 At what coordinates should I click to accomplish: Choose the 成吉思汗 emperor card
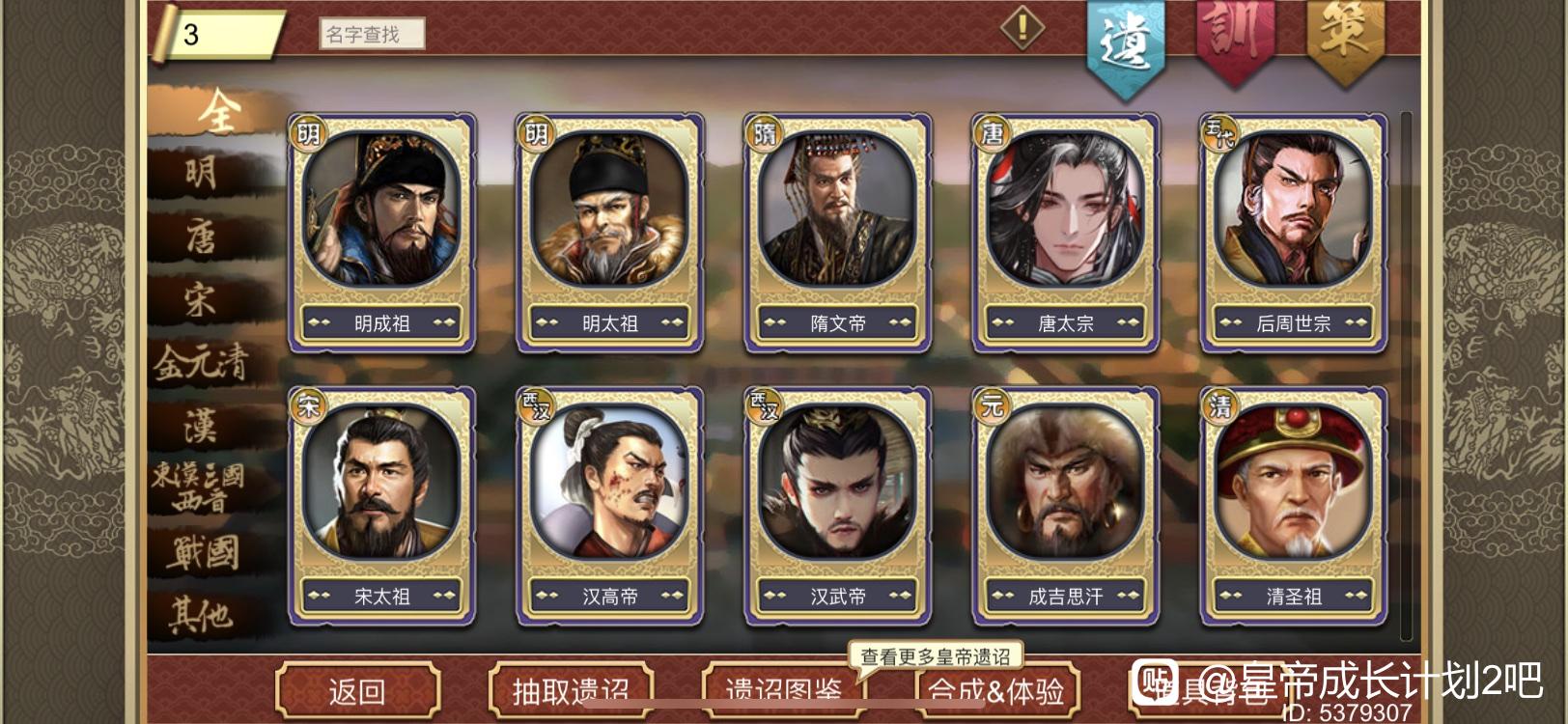1065,506
